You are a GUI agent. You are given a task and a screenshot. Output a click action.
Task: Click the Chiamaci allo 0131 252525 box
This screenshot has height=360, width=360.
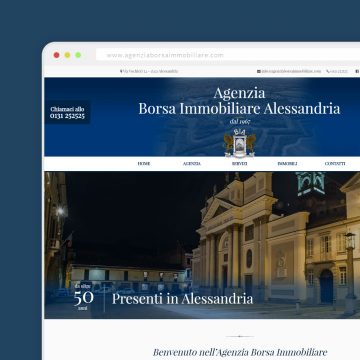(67, 113)
